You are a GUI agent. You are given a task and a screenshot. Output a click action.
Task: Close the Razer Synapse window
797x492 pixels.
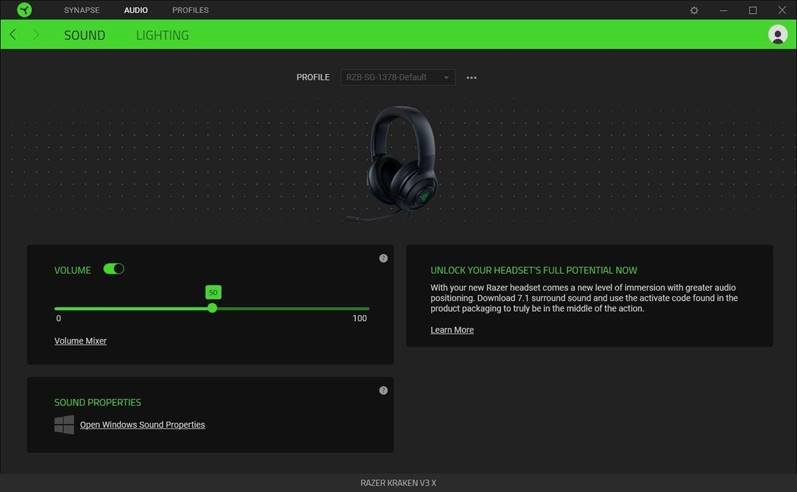click(782, 10)
